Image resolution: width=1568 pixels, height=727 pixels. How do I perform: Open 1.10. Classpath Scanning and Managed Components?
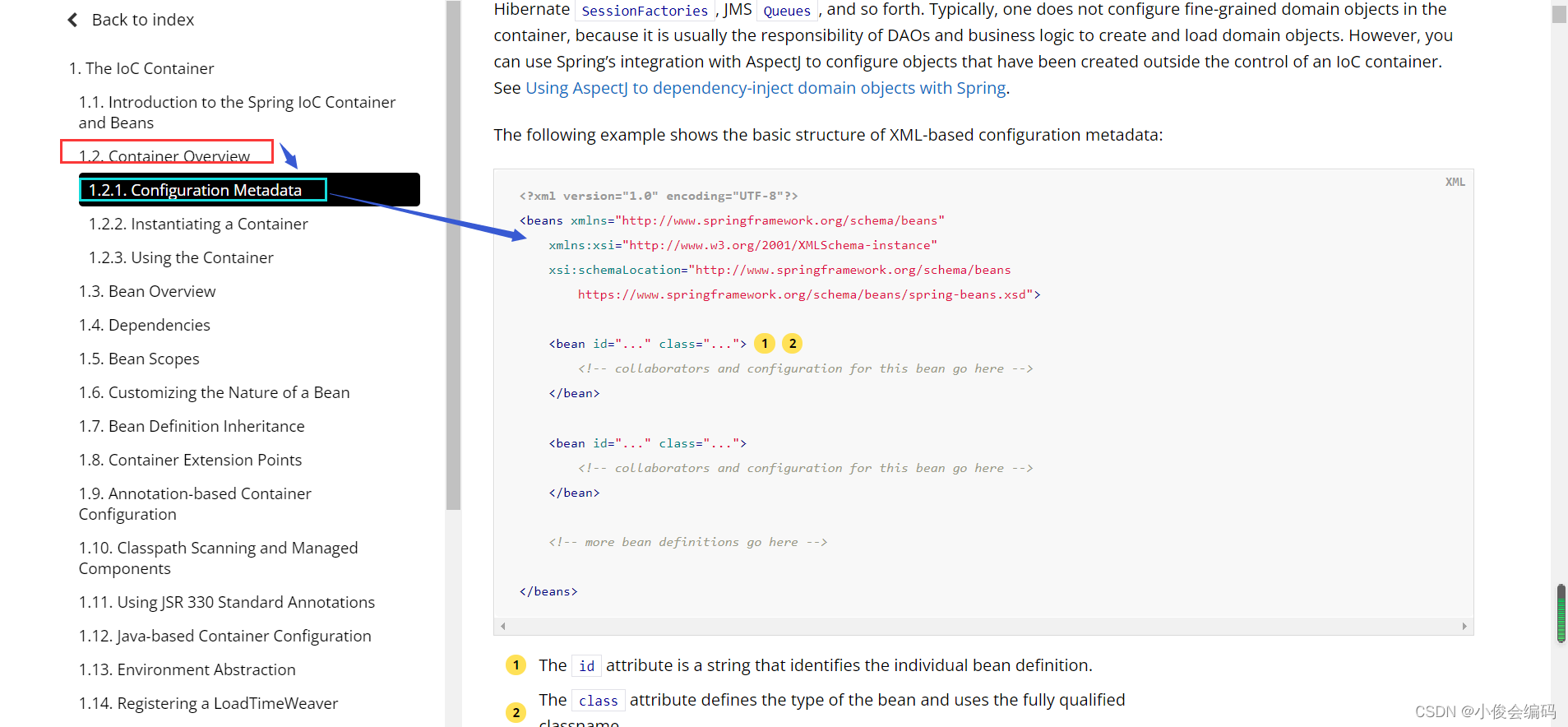click(219, 558)
